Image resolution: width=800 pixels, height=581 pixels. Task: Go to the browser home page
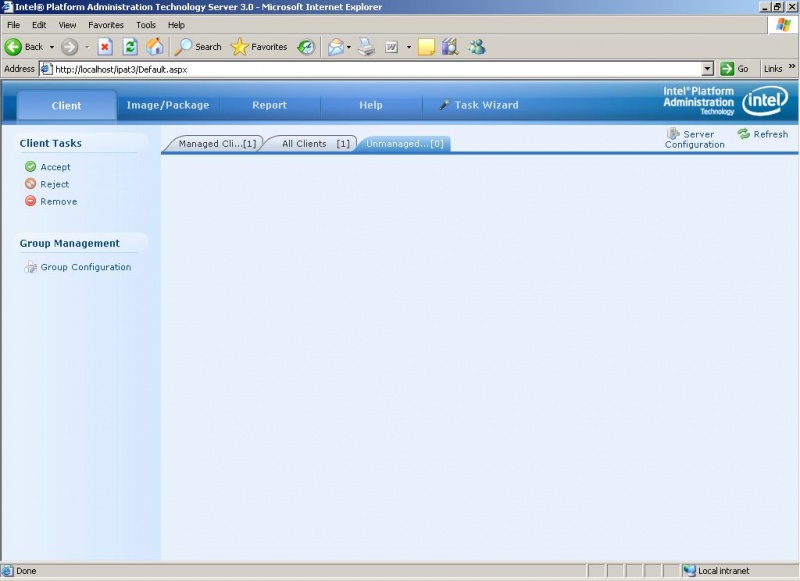[x=155, y=46]
